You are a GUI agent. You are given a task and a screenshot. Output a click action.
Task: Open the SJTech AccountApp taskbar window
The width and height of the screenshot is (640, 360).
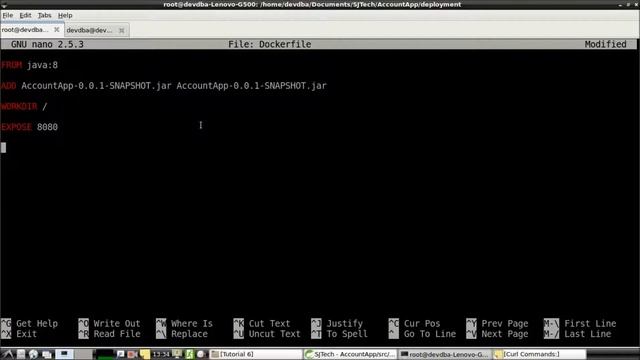point(350,354)
